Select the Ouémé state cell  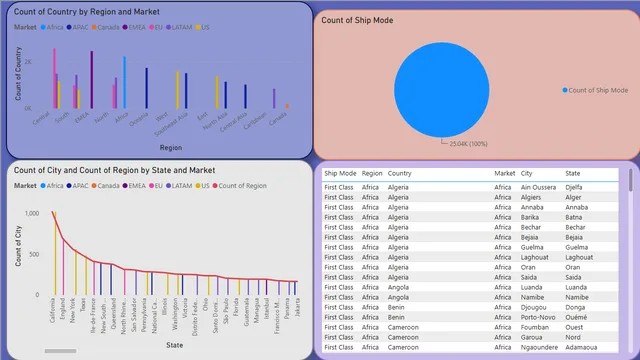[576, 317]
